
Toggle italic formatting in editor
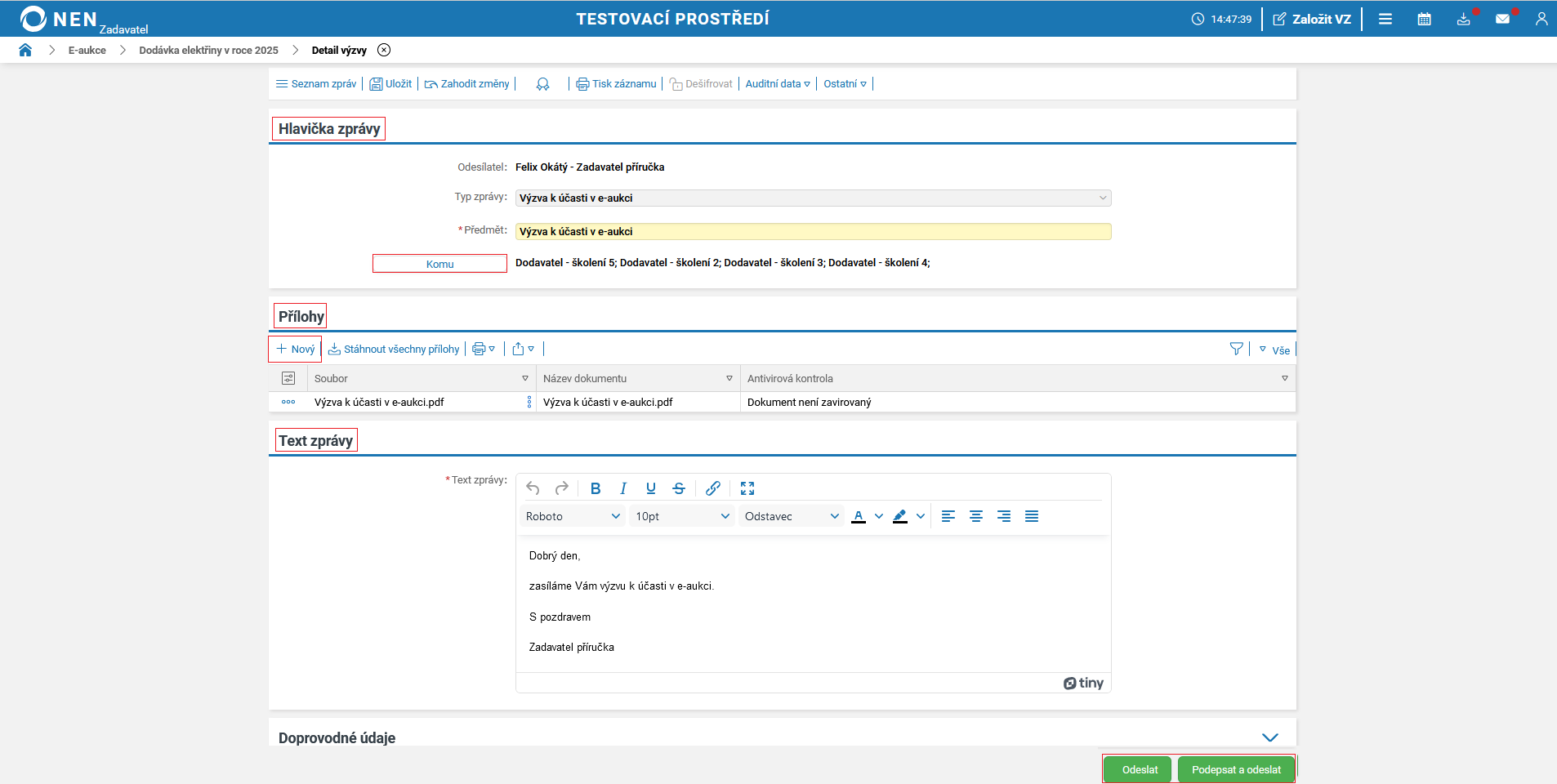coord(623,488)
